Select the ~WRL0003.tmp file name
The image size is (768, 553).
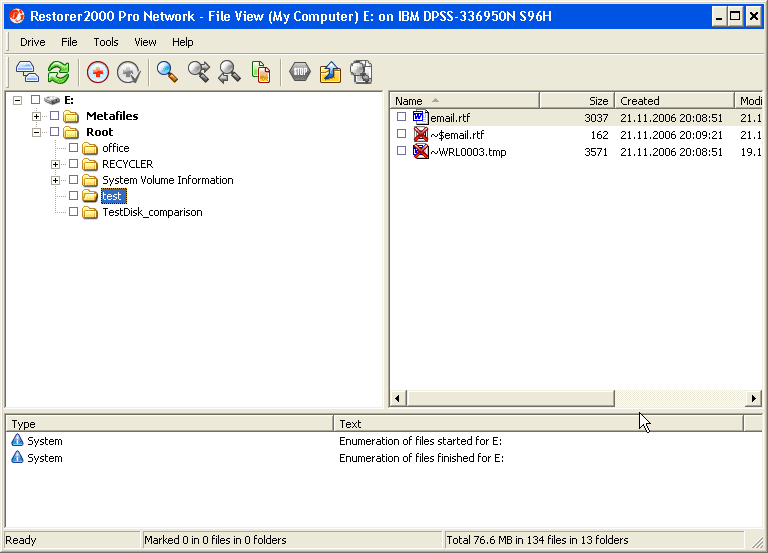468,152
